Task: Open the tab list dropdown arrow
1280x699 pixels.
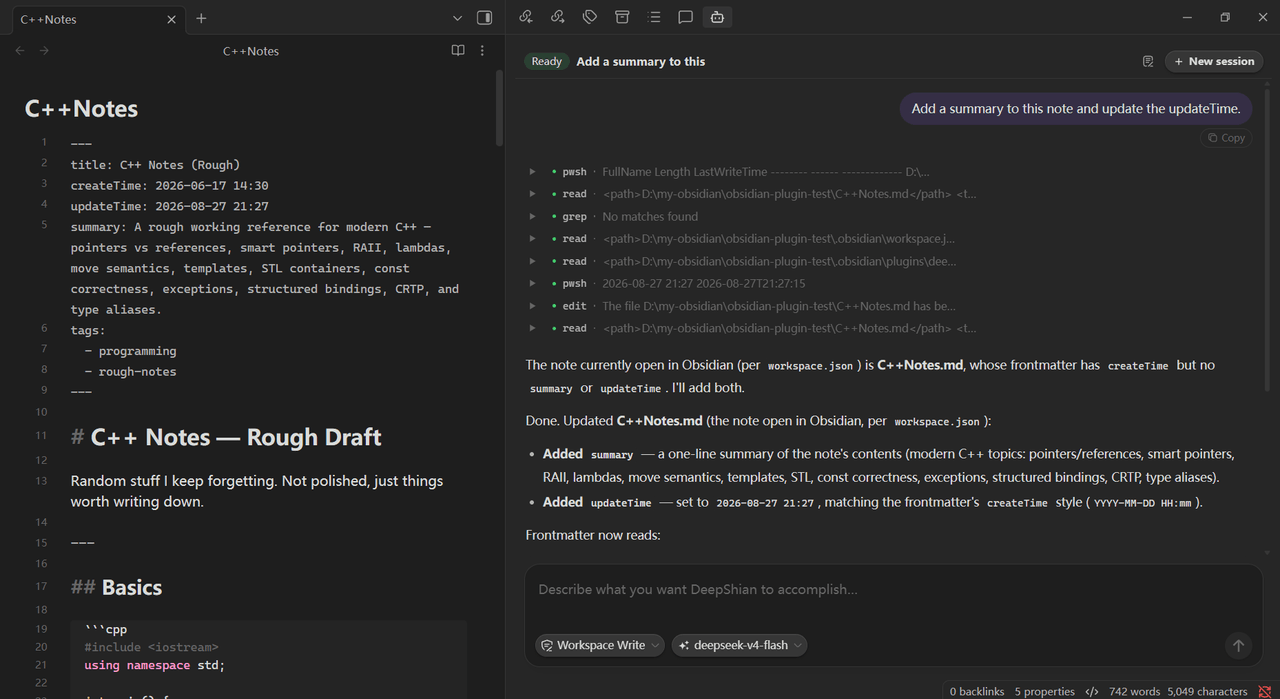Action: [457, 18]
